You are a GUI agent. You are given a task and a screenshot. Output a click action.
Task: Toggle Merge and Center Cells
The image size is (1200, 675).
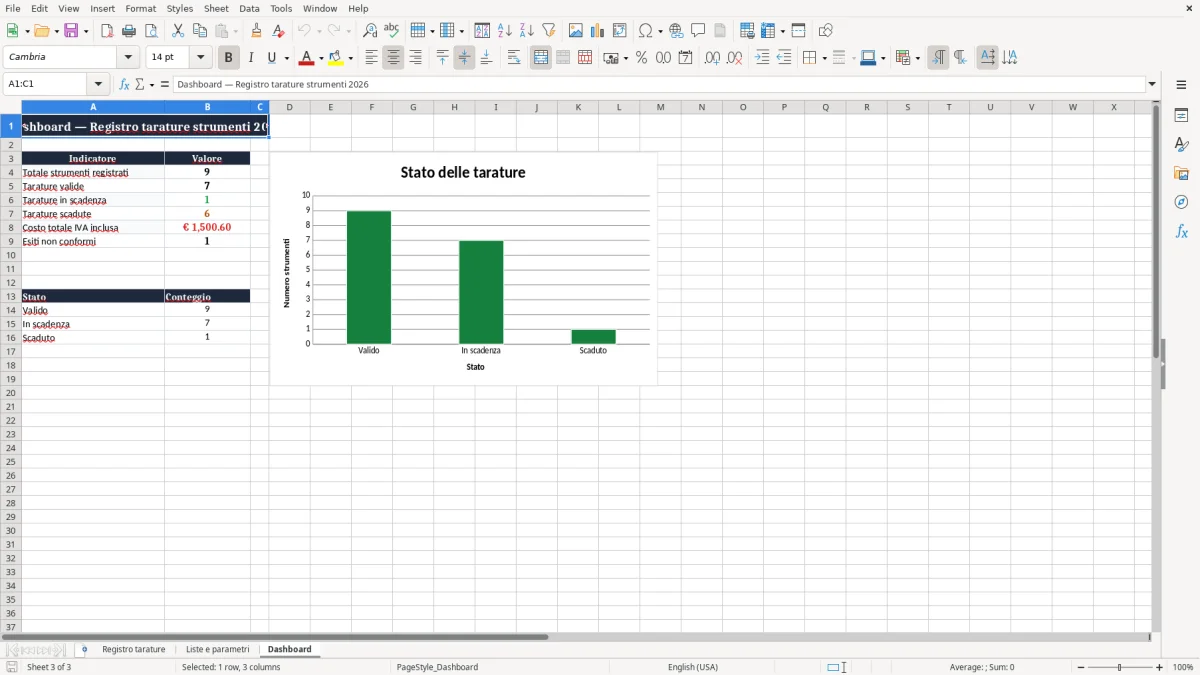point(541,58)
